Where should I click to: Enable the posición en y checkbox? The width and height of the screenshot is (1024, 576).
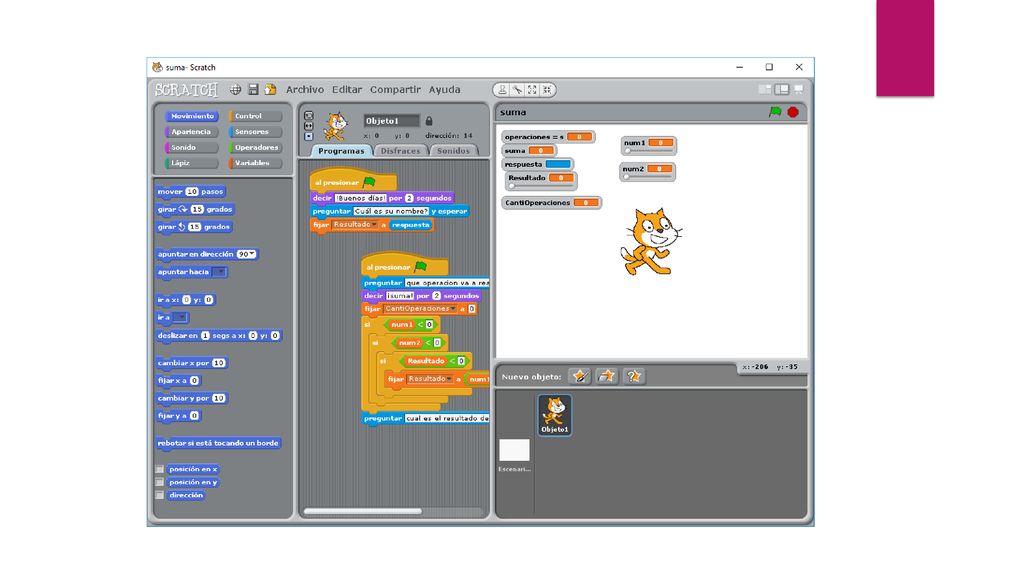point(159,482)
